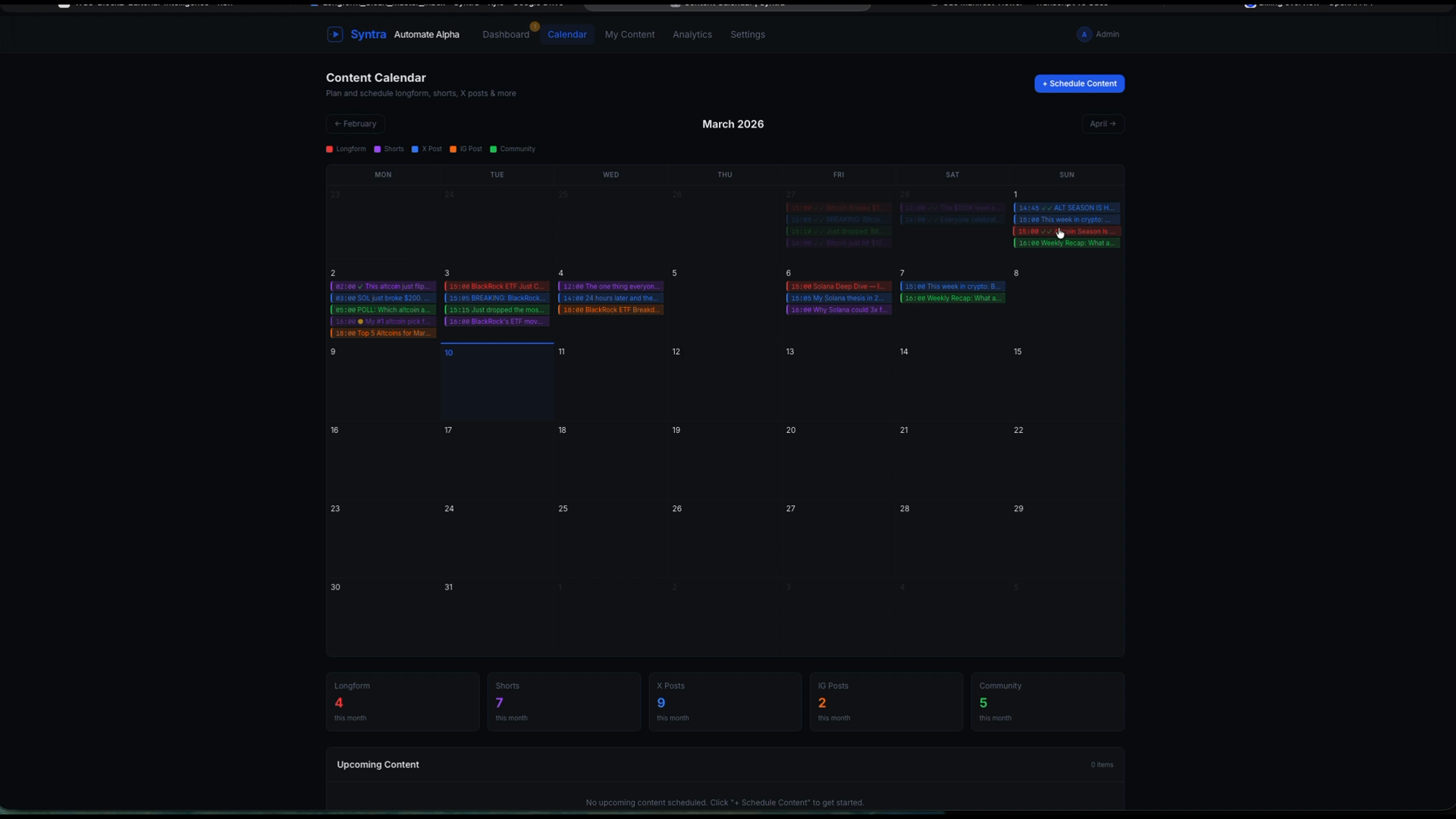This screenshot has width=1456, height=819.
Task: Open 15:05 My Solana thesis event
Action: pos(839,298)
